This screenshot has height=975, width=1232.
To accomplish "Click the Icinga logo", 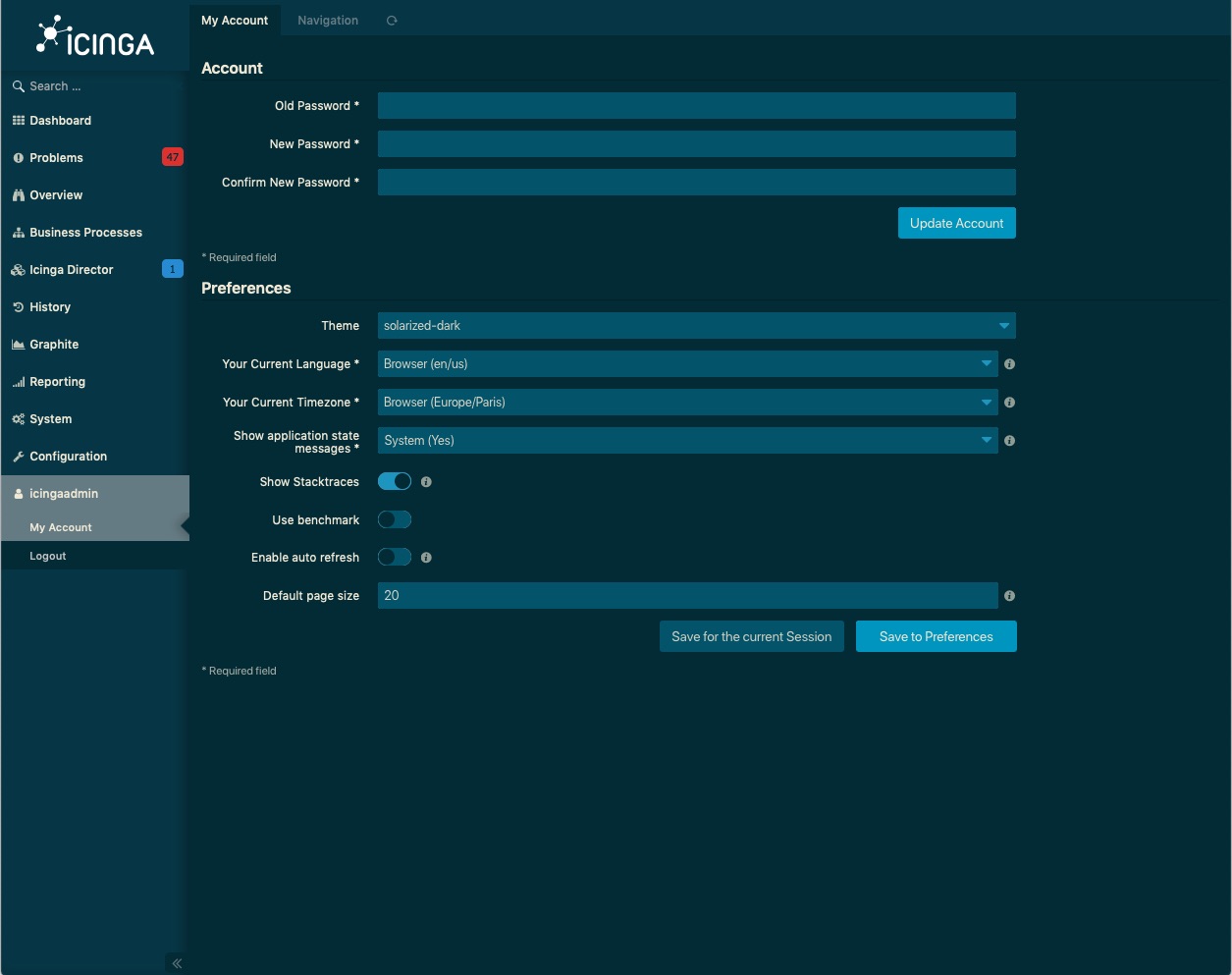I will (x=95, y=35).
